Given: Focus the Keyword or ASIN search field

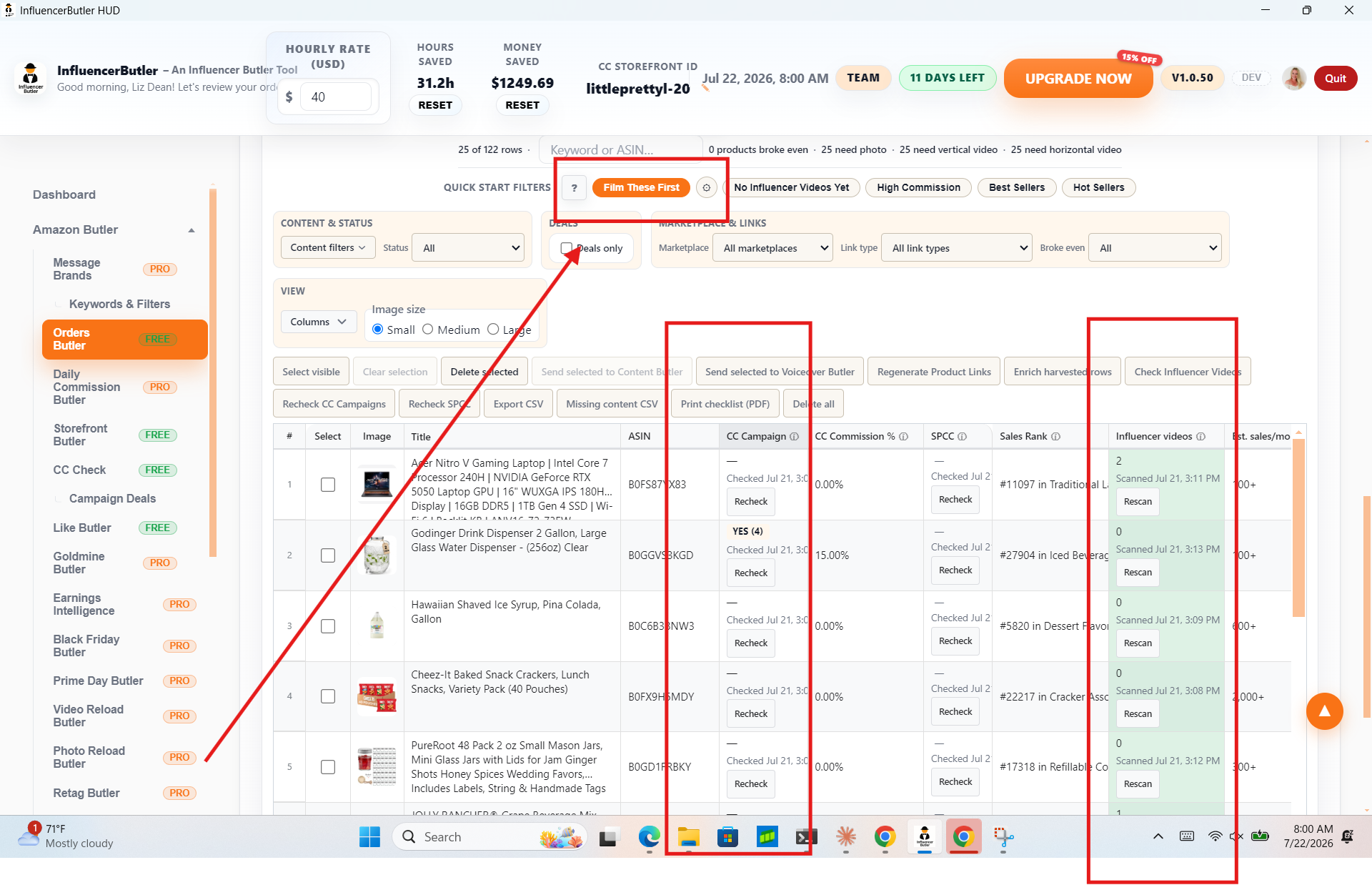Looking at the screenshot, I should [620, 149].
